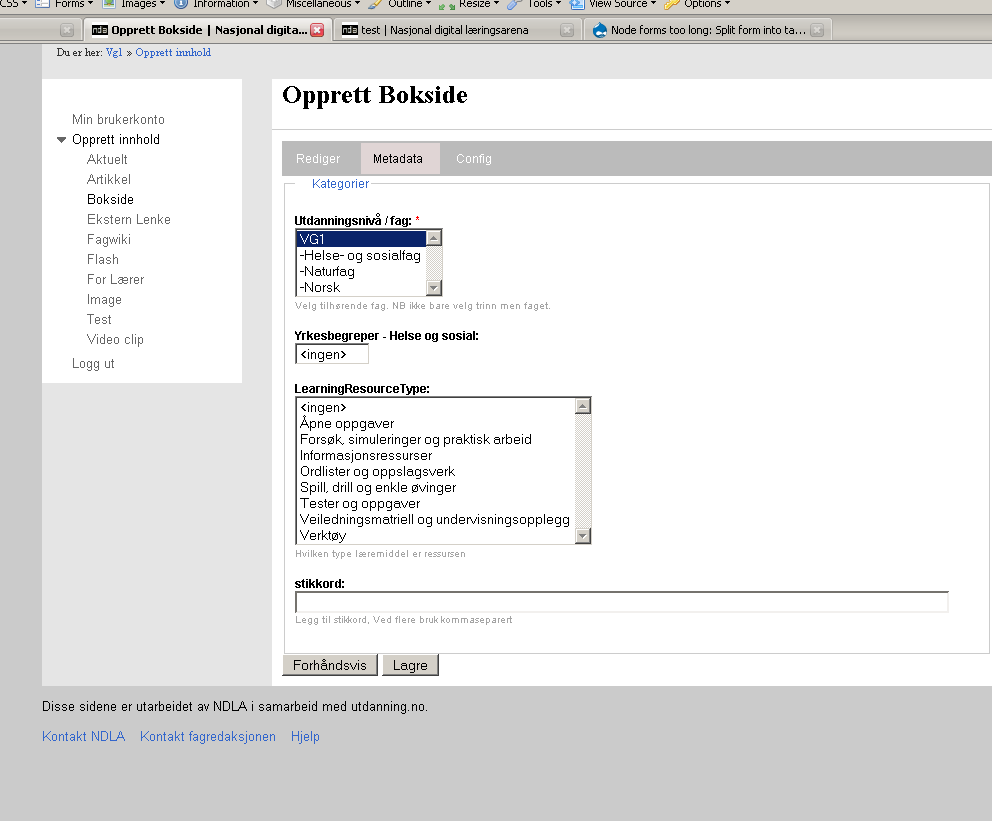Close the 'Opprett Bokside' browser tab
Viewport: 992px width, 821px height.
(x=317, y=30)
